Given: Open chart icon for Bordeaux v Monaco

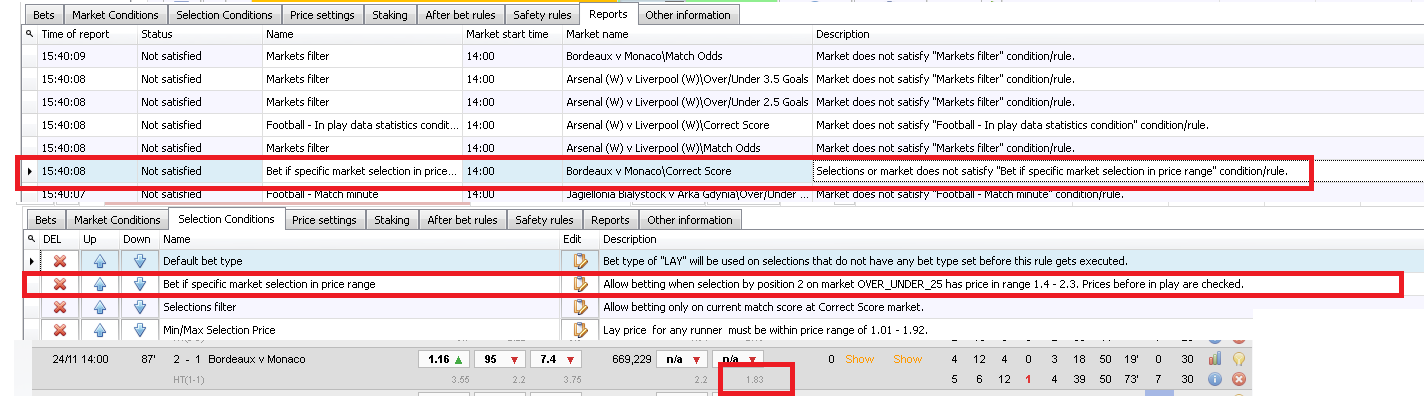Looking at the screenshot, I should point(1215,358).
